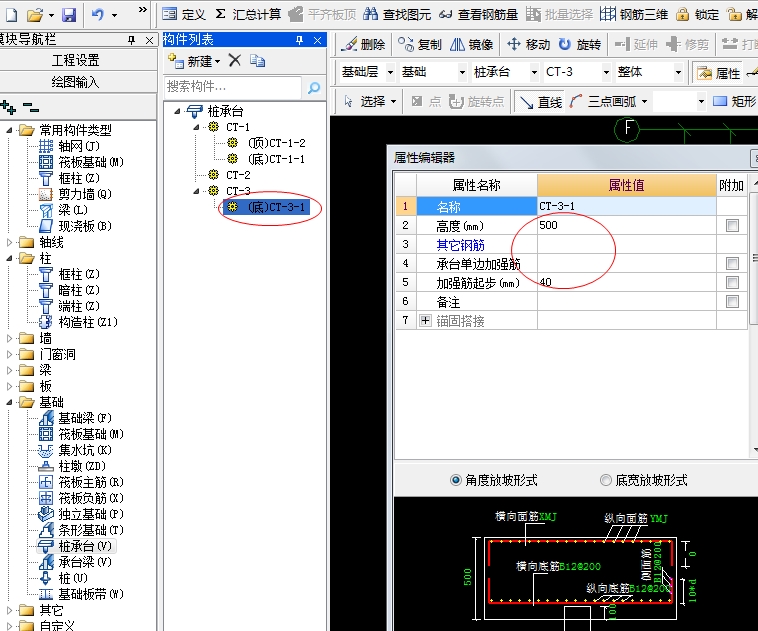Run 汇总计算 summary calculation
Image resolution: width=758 pixels, height=631 pixels.
[x=248, y=15]
